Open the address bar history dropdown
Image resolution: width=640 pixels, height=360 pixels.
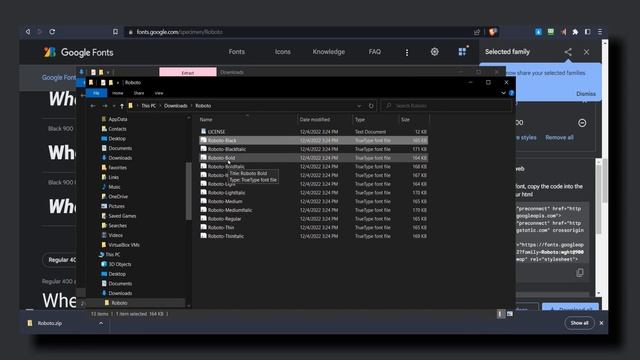point(359,106)
